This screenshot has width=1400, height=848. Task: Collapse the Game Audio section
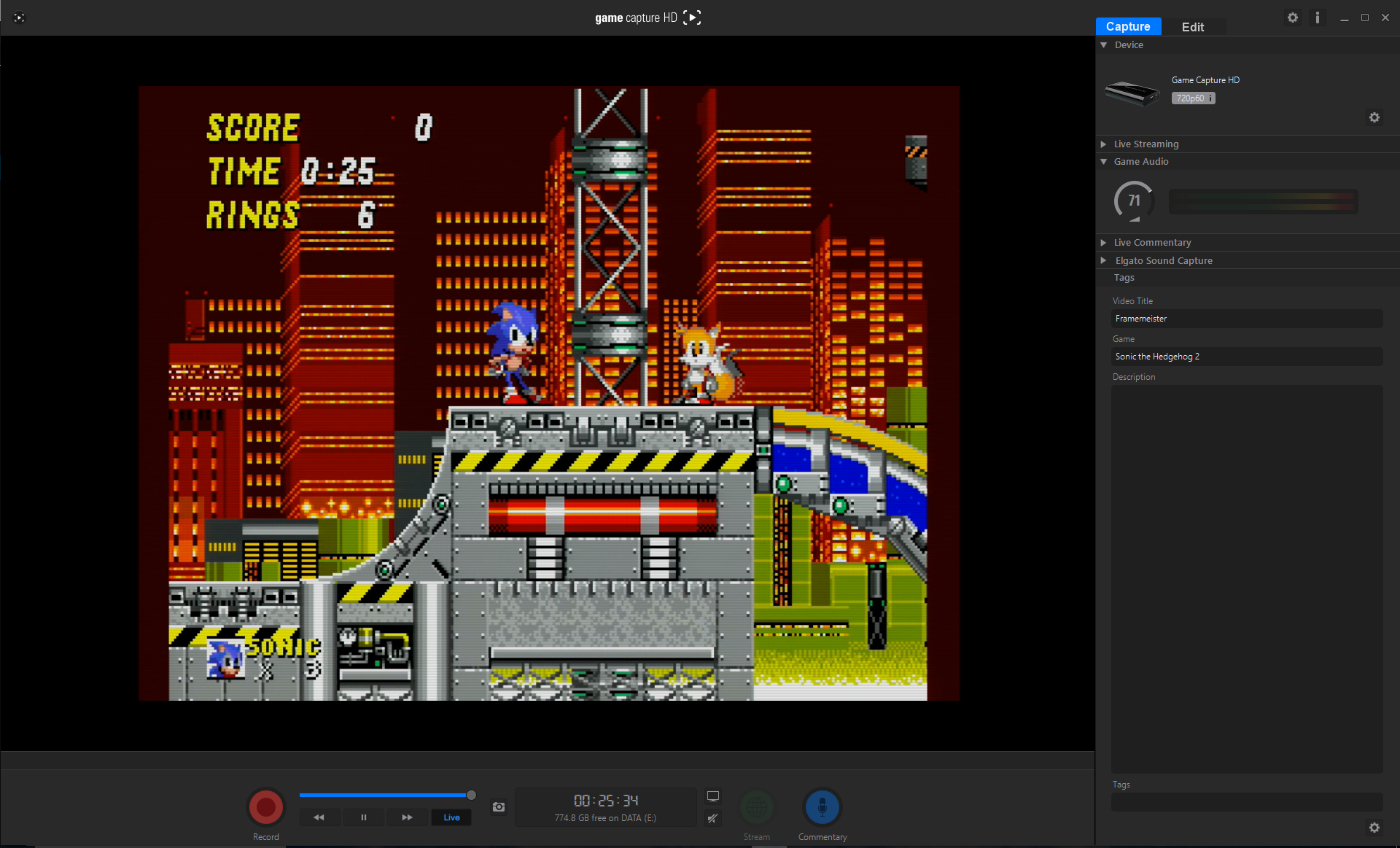[x=1104, y=162]
